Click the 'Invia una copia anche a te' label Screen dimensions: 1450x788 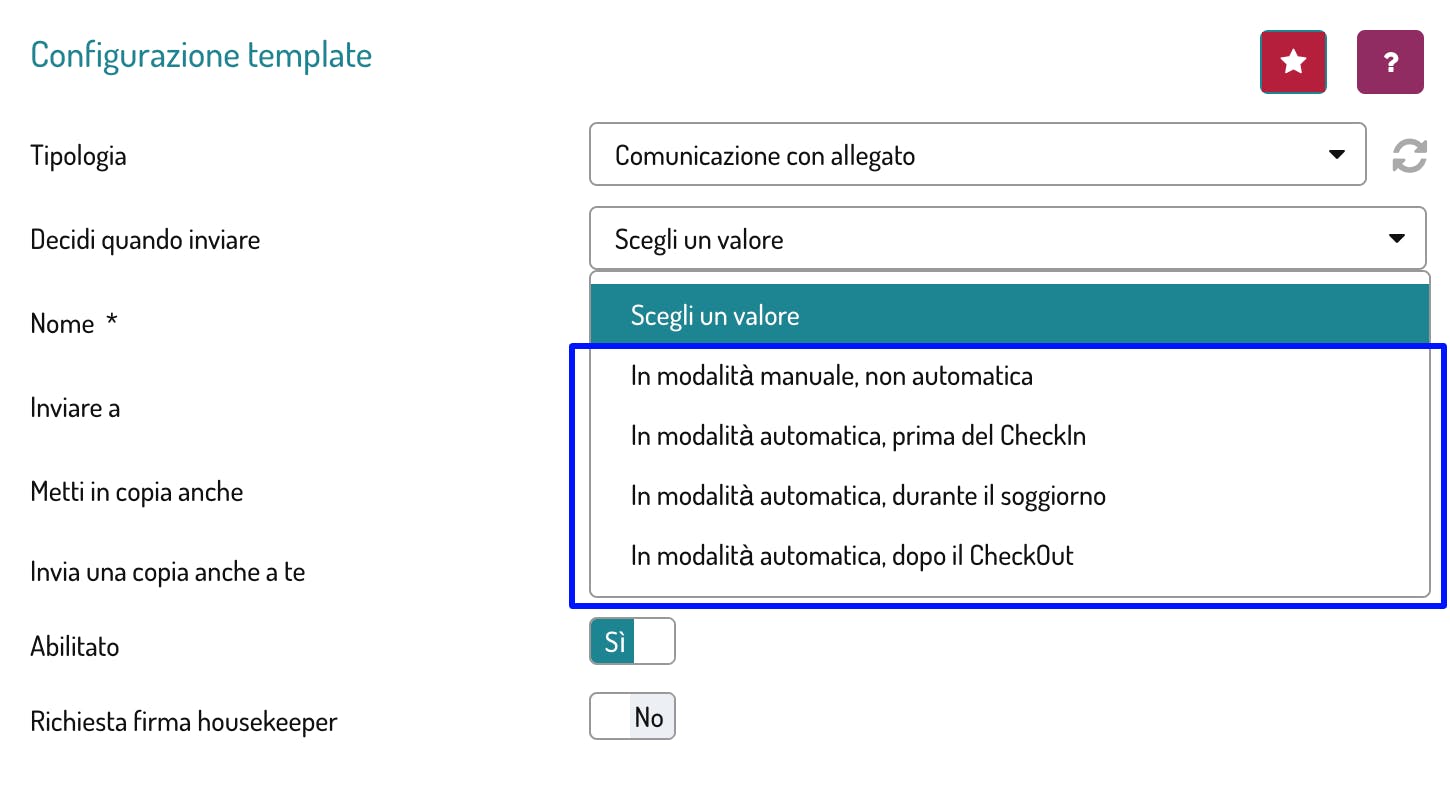167,573
